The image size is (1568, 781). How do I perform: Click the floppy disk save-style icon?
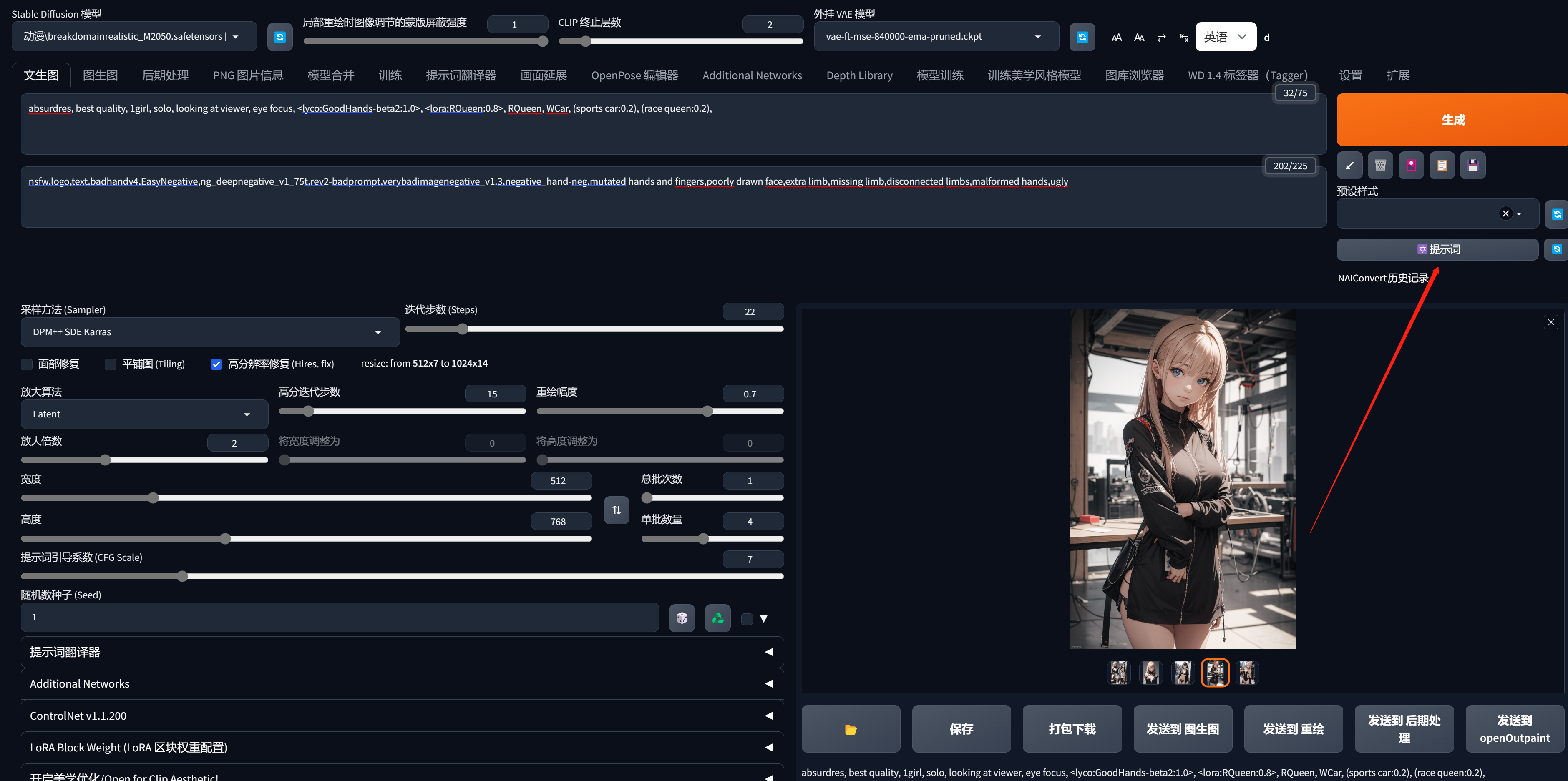click(1472, 166)
